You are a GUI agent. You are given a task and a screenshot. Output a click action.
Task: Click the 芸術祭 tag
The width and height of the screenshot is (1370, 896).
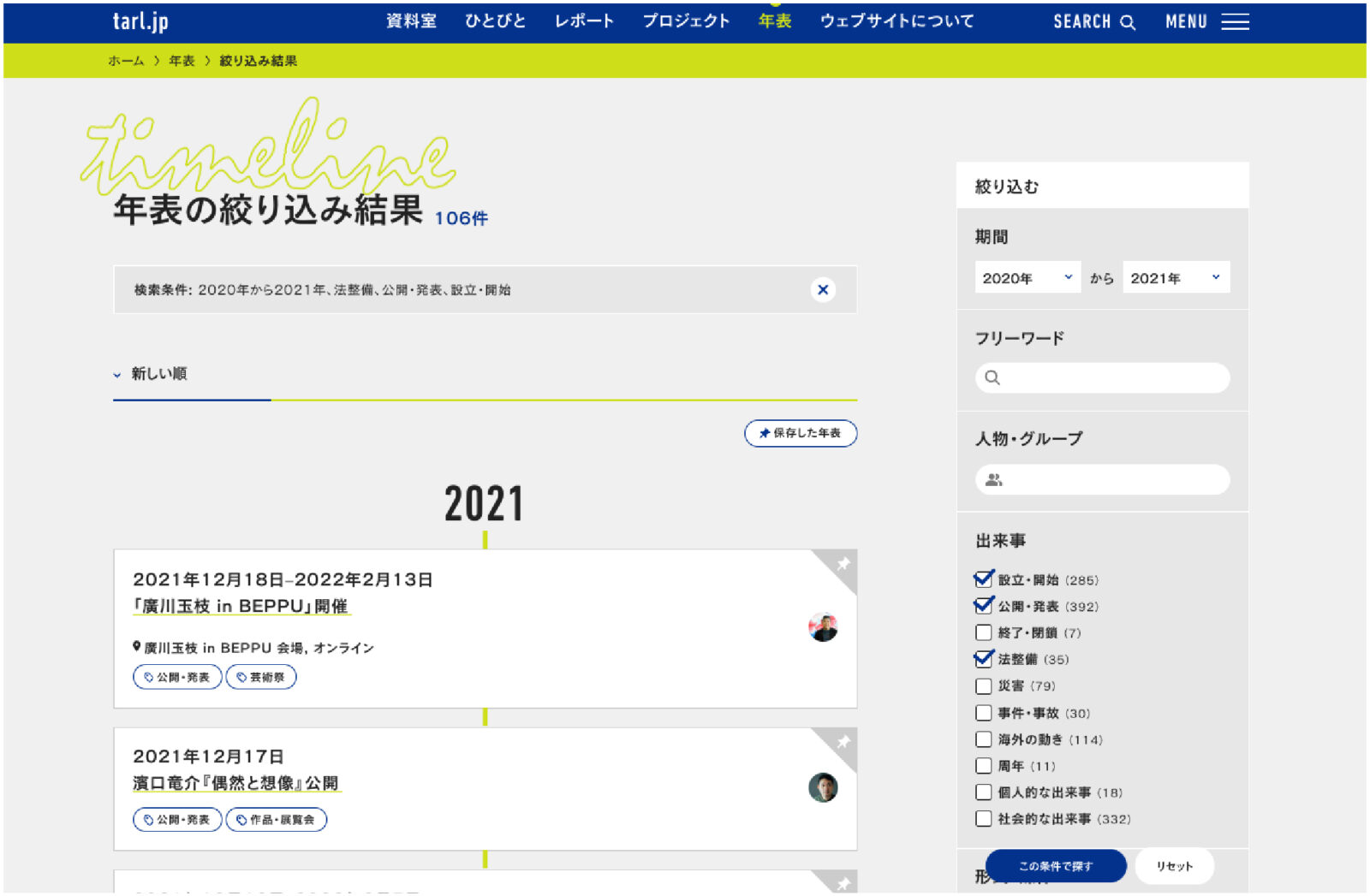[x=261, y=677]
